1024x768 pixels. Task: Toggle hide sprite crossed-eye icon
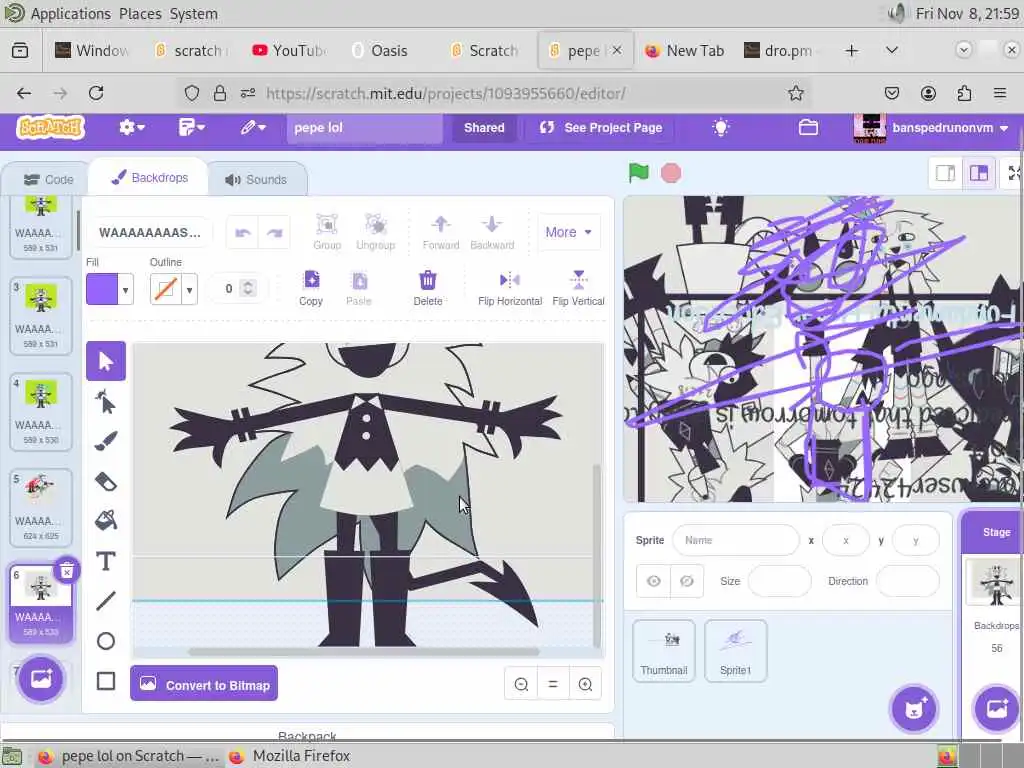coord(687,581)
